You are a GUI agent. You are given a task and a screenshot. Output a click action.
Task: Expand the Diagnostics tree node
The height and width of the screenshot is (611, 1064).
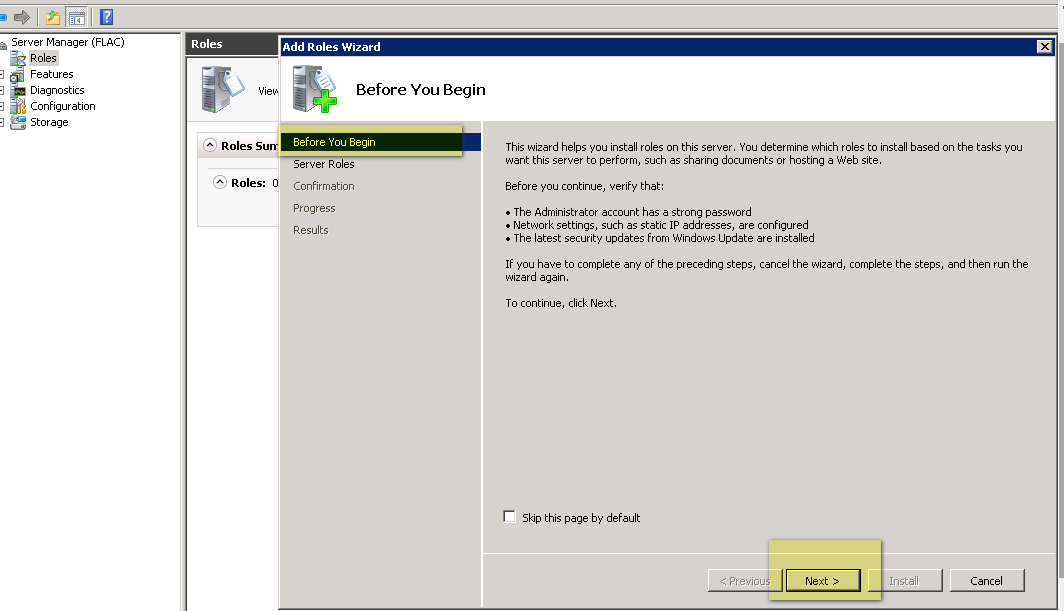tap(2, 90)
